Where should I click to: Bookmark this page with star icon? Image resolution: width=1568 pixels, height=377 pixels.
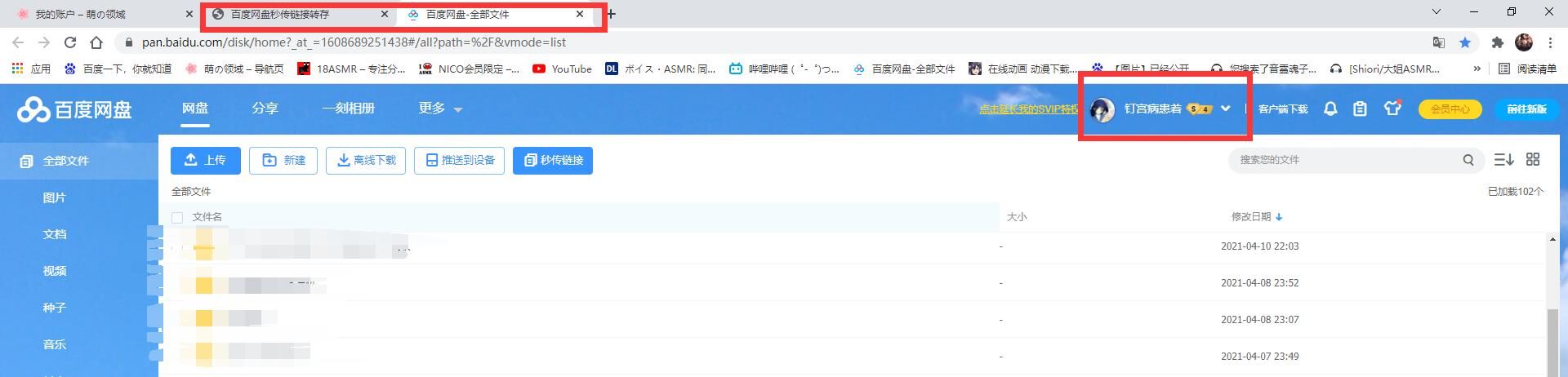pos(1465,42)
